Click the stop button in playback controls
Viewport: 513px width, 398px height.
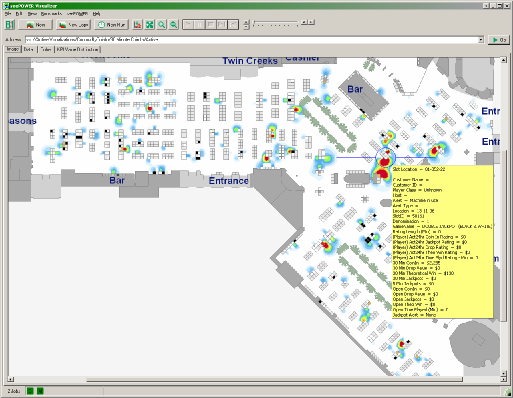(x=211, y=25)
